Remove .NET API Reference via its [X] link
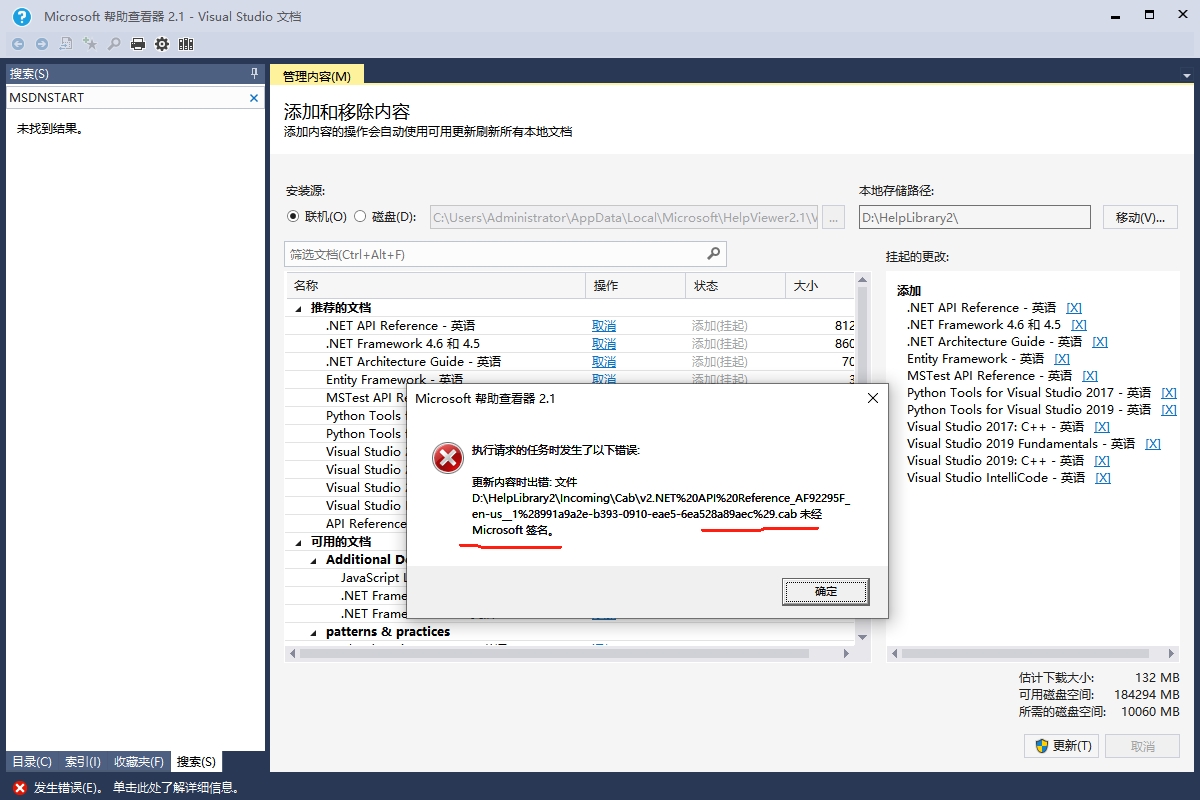The width and height of the screenshot is (1200, 800). coord(1074,308)
